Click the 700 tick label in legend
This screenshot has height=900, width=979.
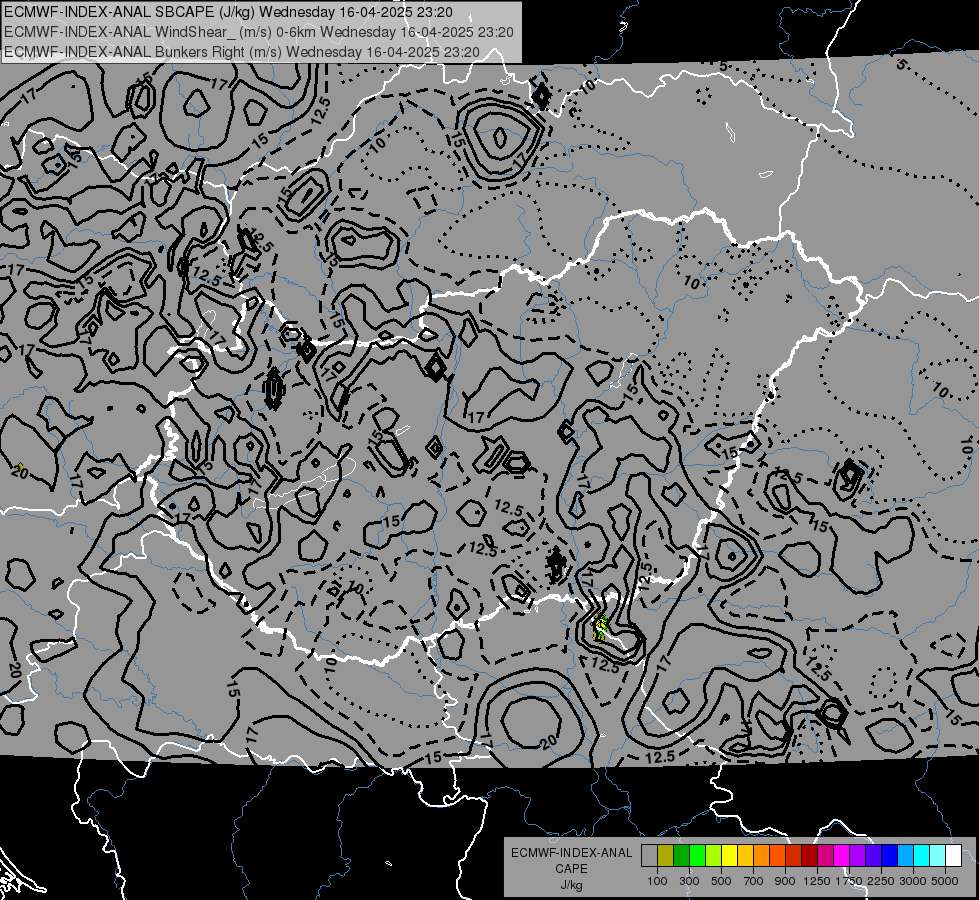(x=754, y=881)
